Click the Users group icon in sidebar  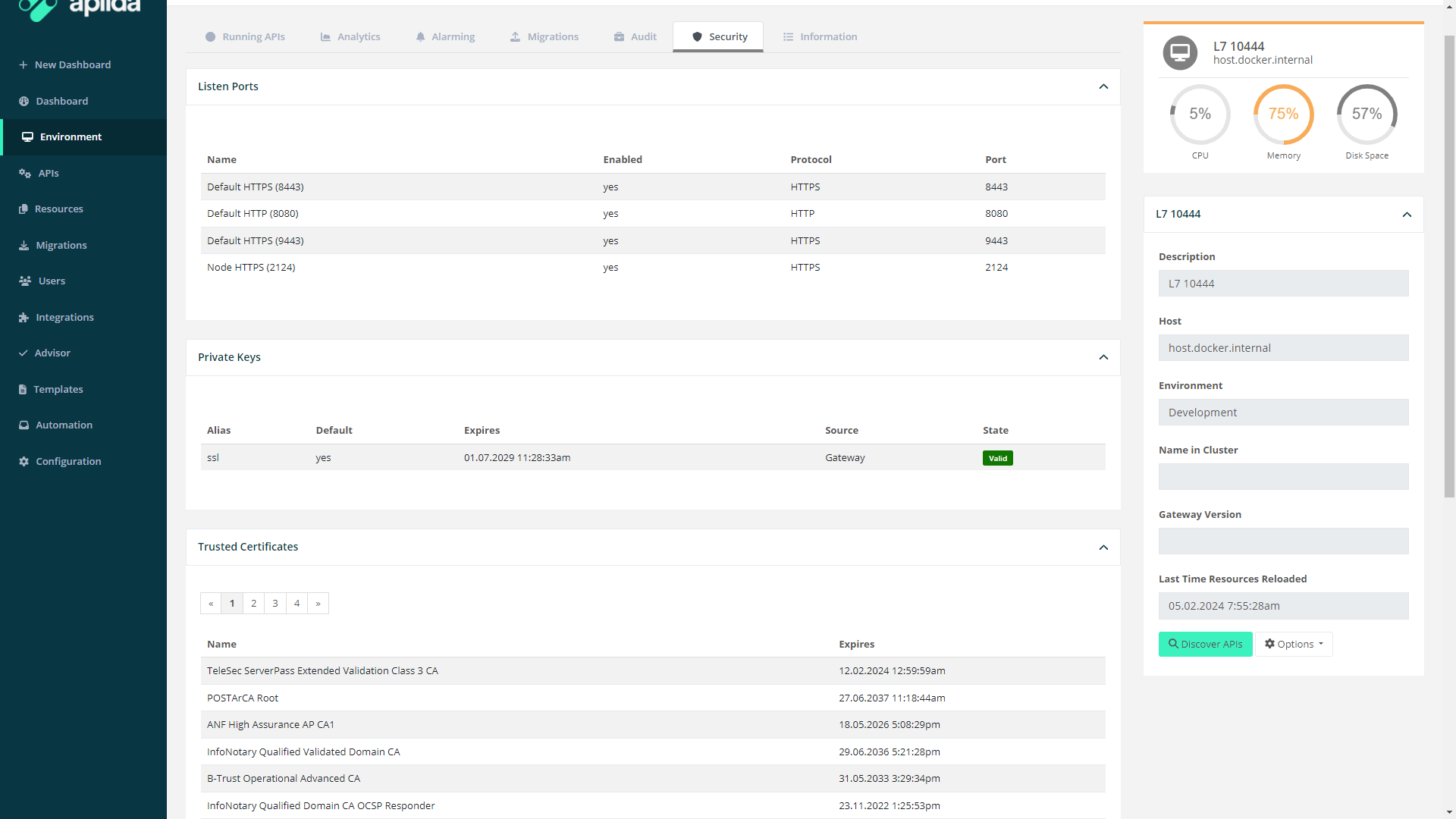(24, 281)
